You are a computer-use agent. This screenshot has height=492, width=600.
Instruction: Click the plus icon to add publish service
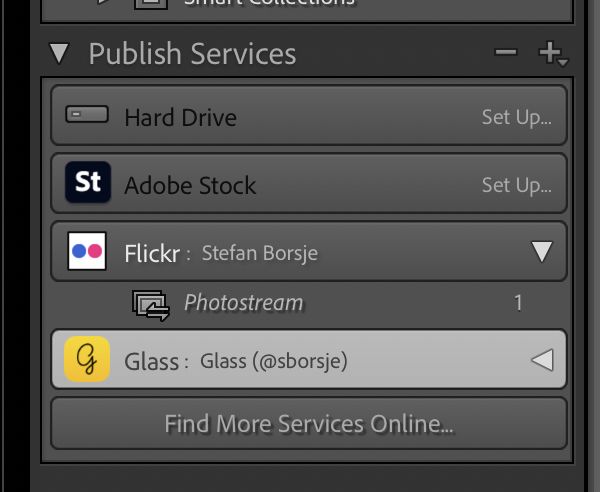tap(553, 54)
